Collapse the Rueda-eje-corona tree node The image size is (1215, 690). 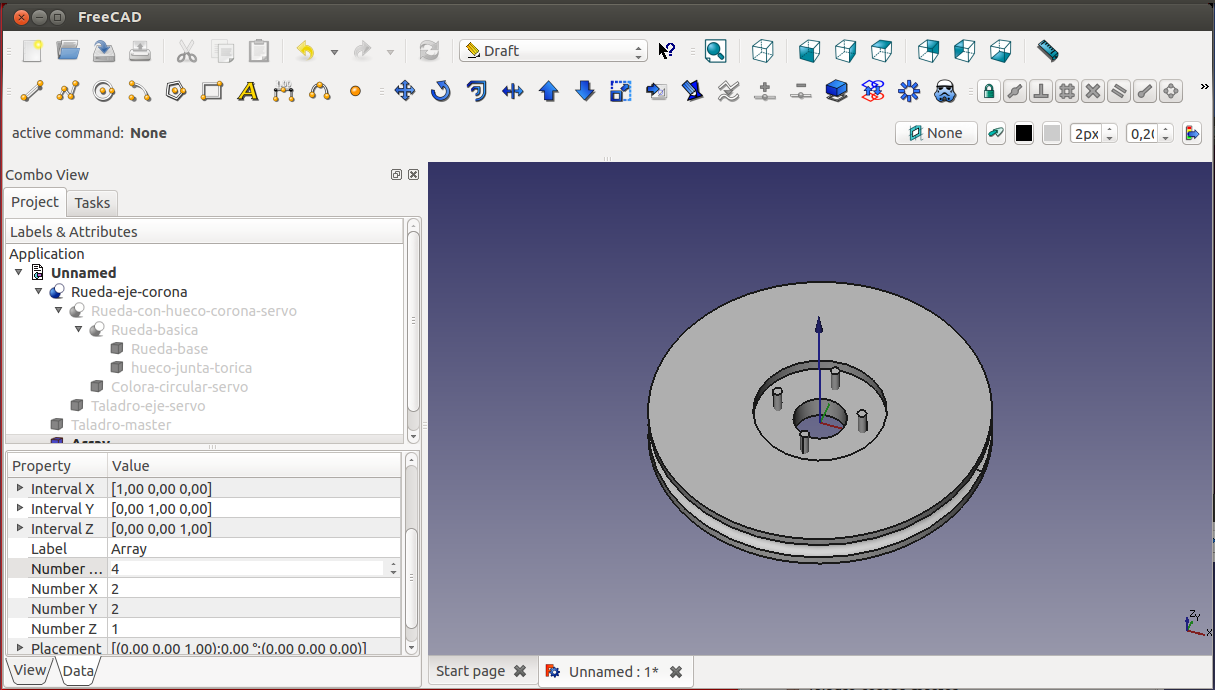tap(39, 292)
